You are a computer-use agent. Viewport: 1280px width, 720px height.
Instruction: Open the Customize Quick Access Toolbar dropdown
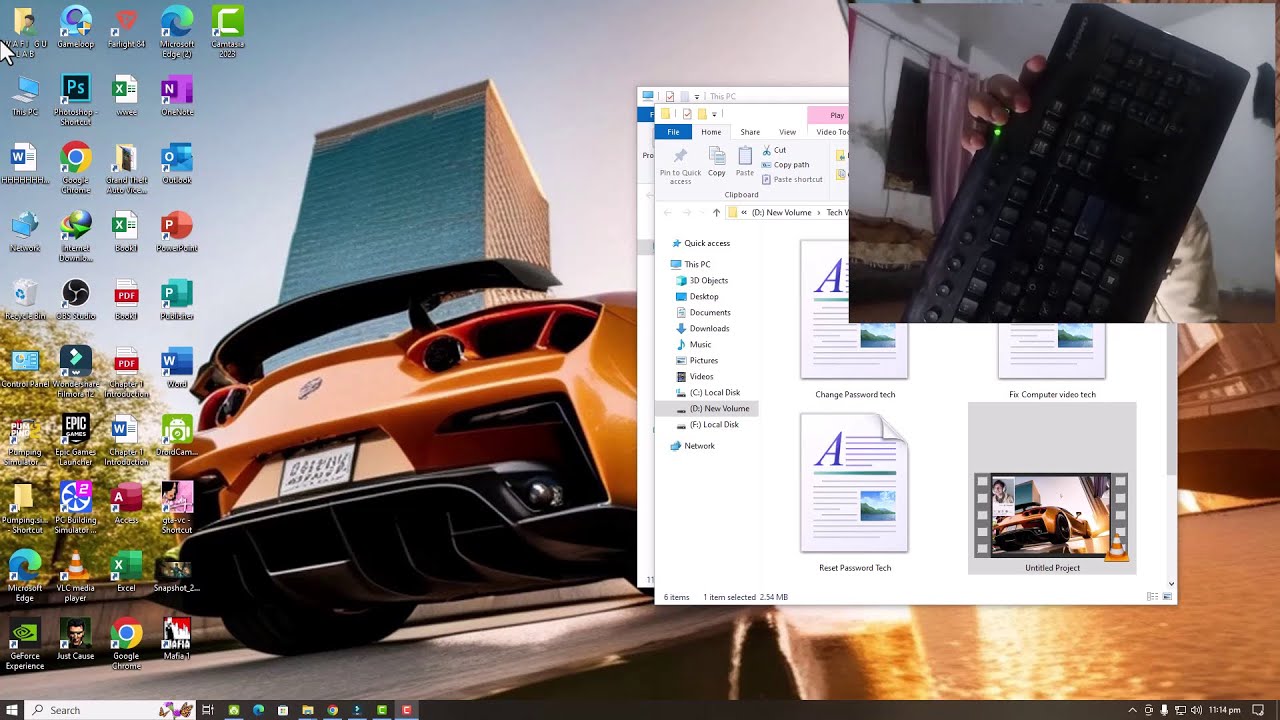pos(716,114)
